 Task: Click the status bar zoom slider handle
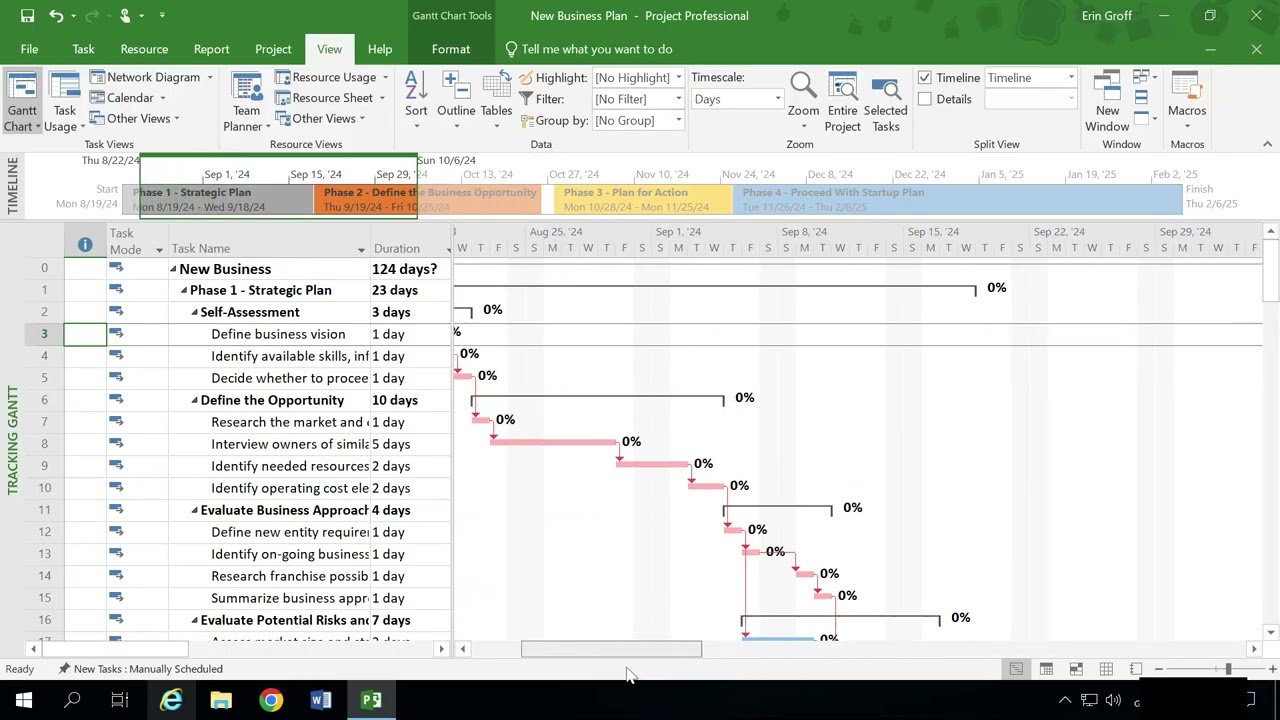click(x=1228, y=669)
